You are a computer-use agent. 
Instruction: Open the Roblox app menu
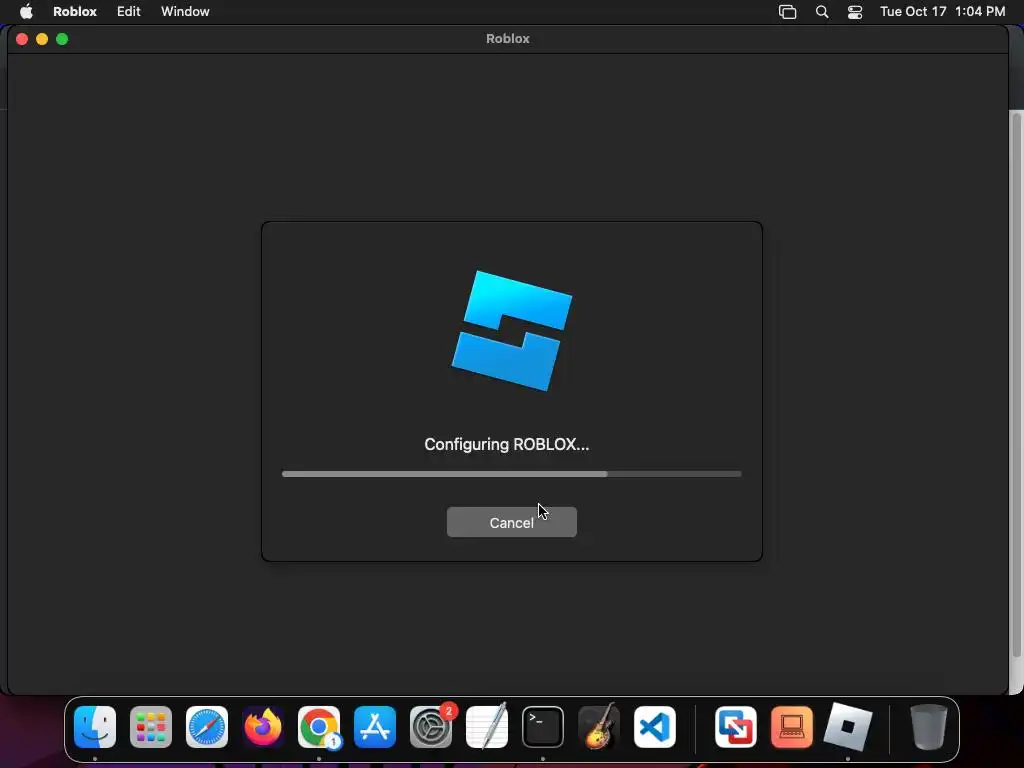[x=74, y=11]
